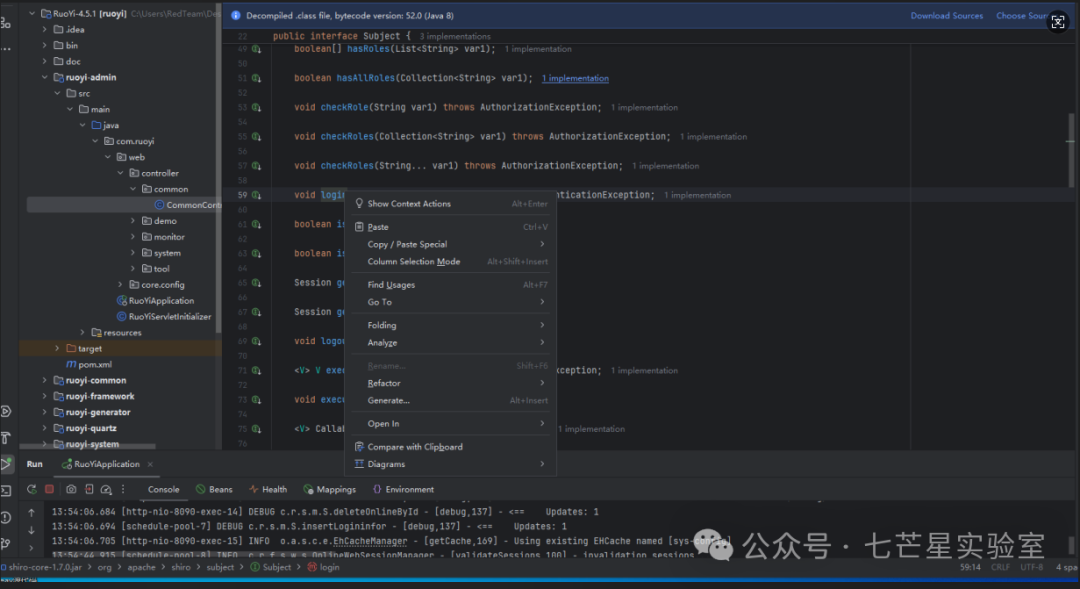The height and width of the screenshot is (589, 1080).
Task: Click the camera thread dump icon
Action: coord(71,489)
